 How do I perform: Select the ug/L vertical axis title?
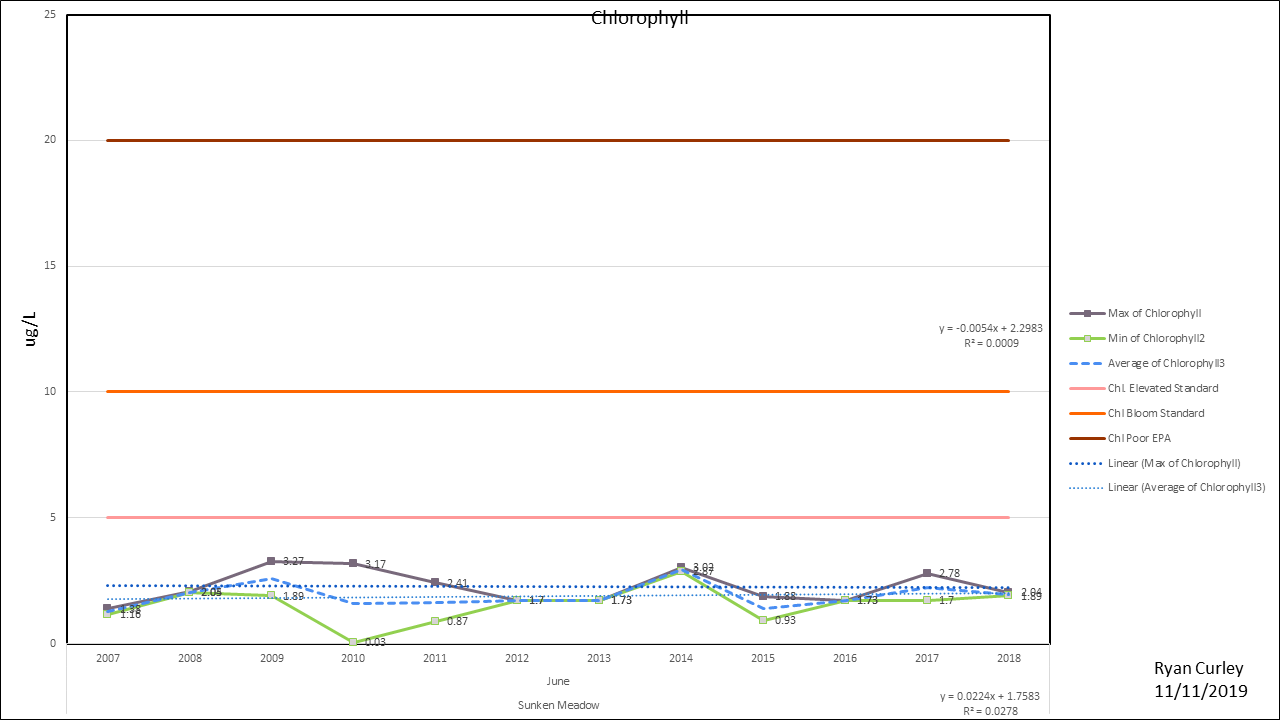pyautogui.click(x=30, y=328)
